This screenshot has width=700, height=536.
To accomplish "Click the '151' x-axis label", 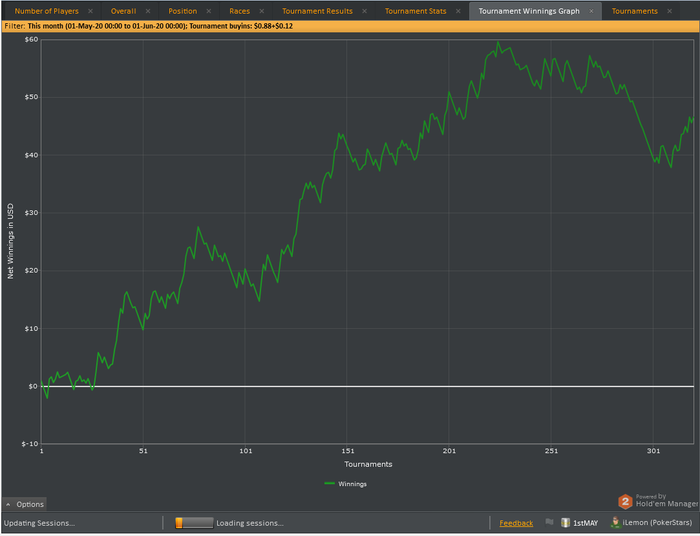I will point(347,451).
